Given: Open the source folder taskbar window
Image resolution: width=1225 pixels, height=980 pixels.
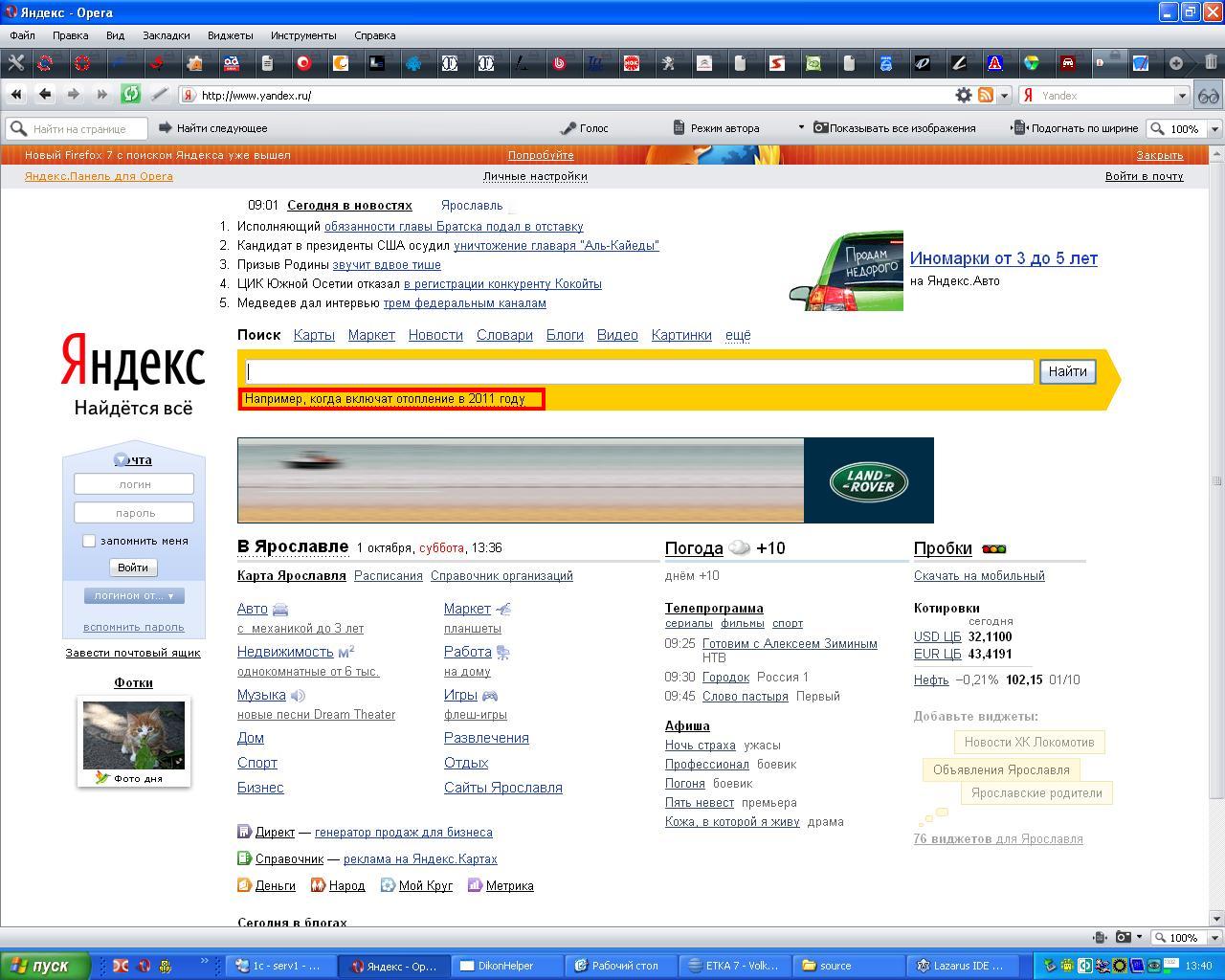Looking at the screenshot, I should [x=850, y=966].
